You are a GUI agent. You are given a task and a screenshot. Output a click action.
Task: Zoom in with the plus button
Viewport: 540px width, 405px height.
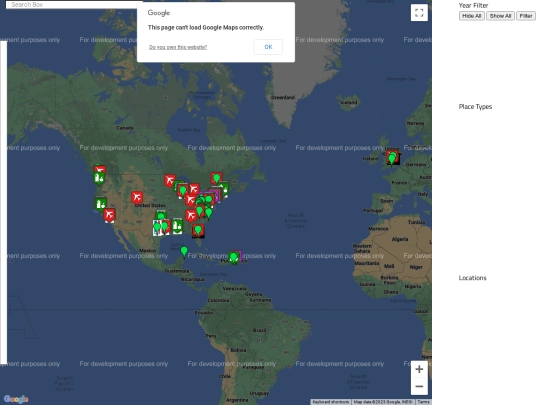click(x=419, y=369)
